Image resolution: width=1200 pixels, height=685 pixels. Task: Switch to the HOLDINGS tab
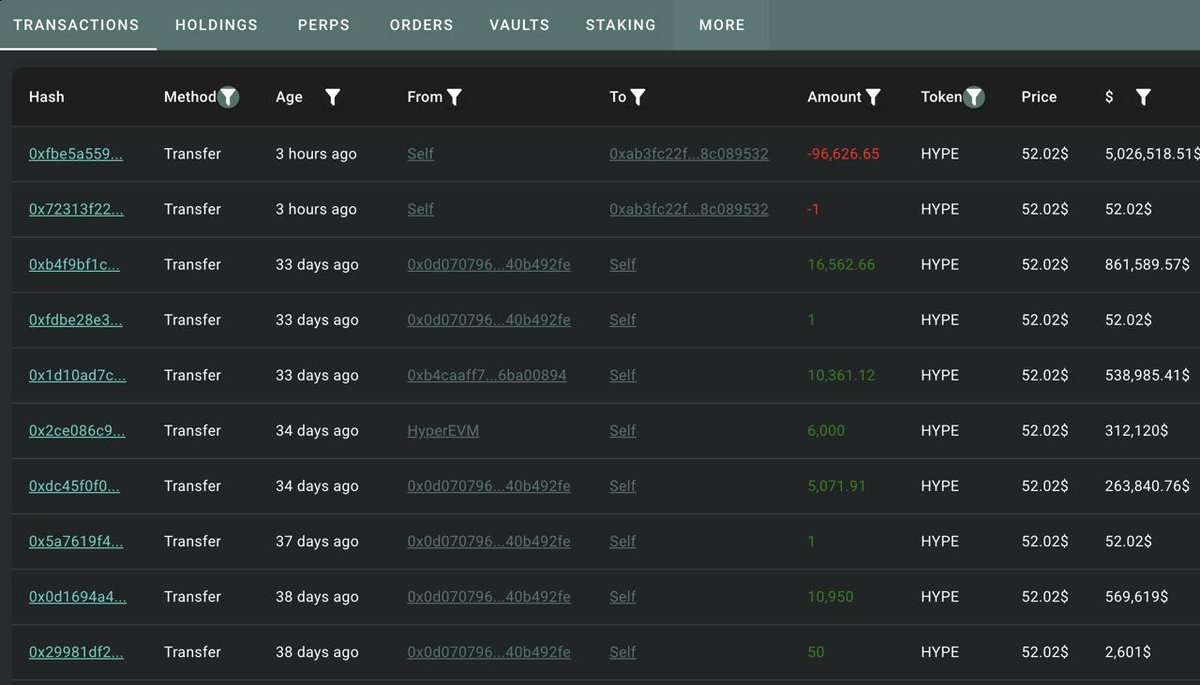(x=216, y=25)
